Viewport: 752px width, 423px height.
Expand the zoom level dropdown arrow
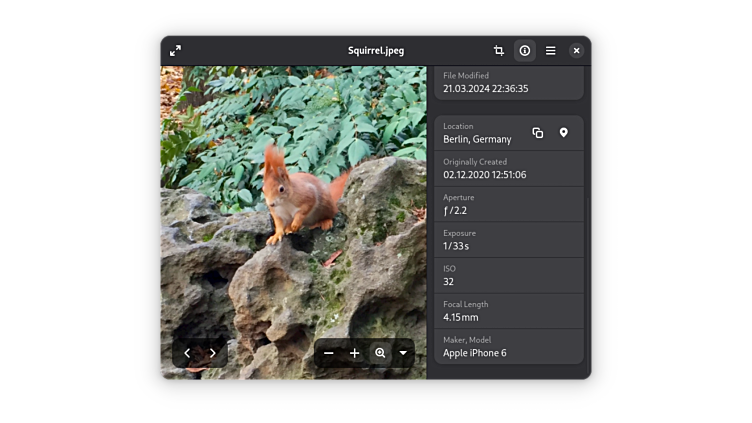click(x=403, y=353)
